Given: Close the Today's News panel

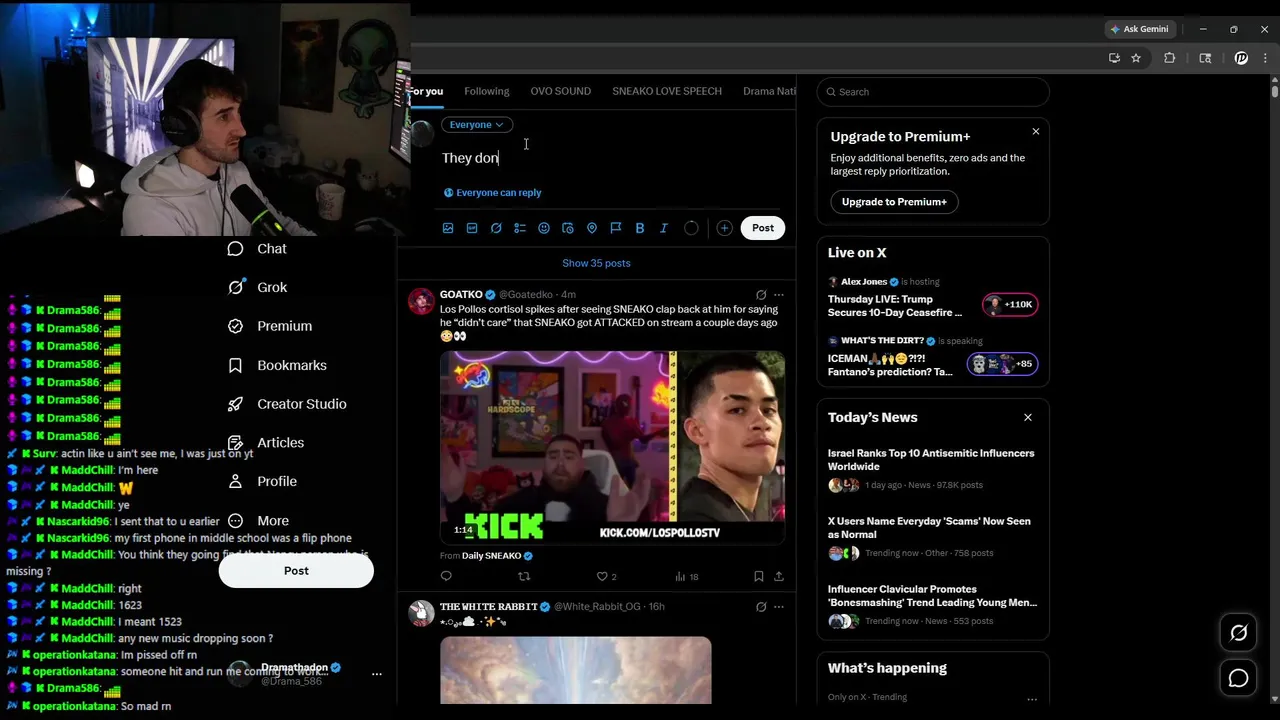Looking at the screenshot, I should 1028,418.
